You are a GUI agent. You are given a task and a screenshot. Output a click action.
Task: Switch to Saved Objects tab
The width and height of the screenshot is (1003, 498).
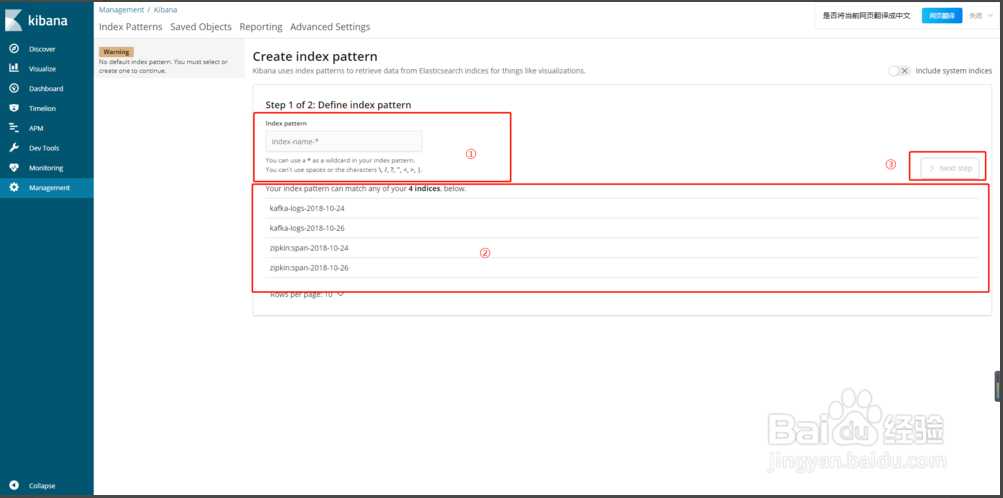[201, 27]
